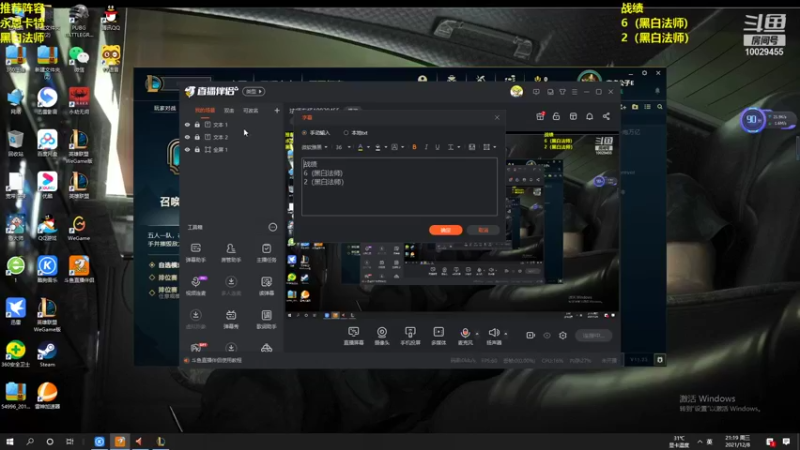The image size is (800, 450).
Task: Toggle bold formatting in subtitle dialog
Action: tap(414, 147)
